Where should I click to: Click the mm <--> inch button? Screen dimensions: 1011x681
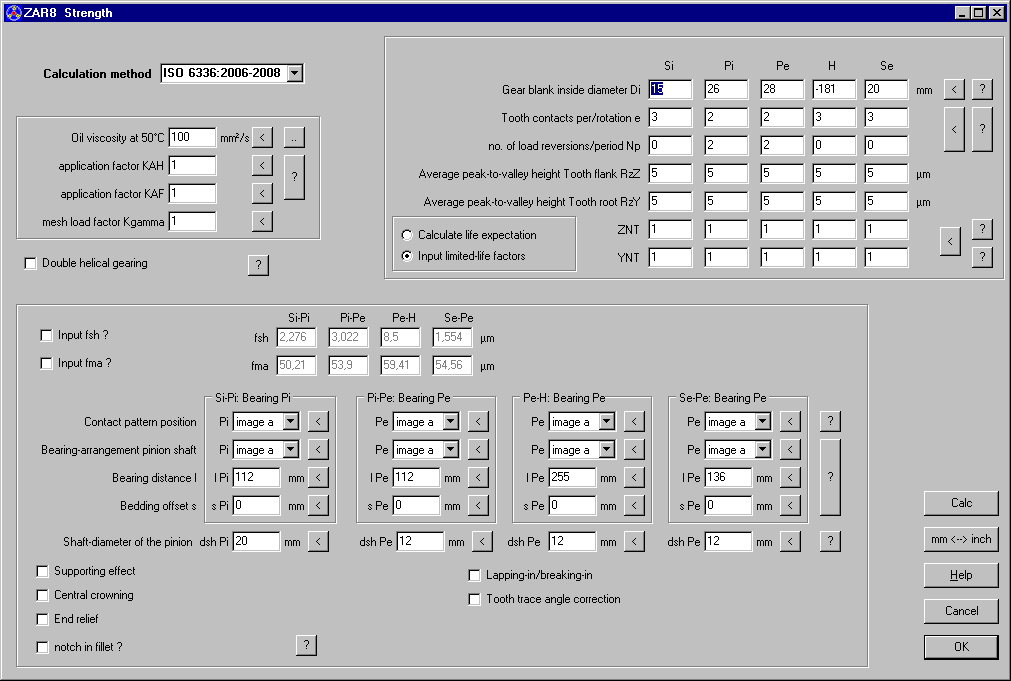tap(960, 539)
